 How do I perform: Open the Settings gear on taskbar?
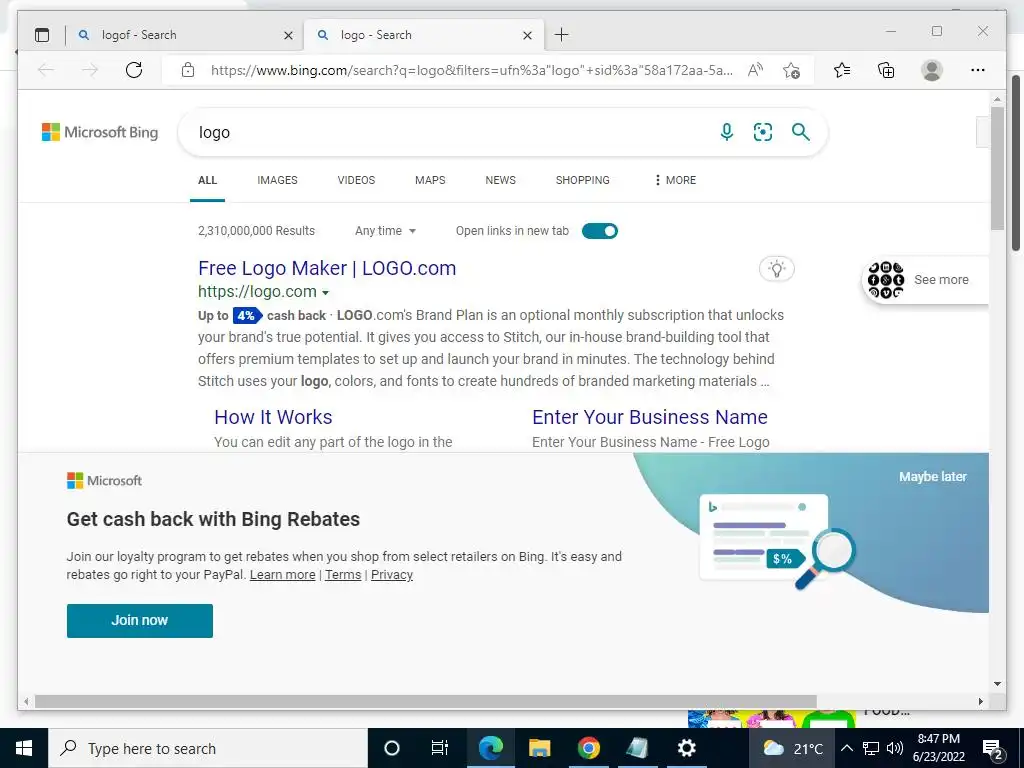686,748
